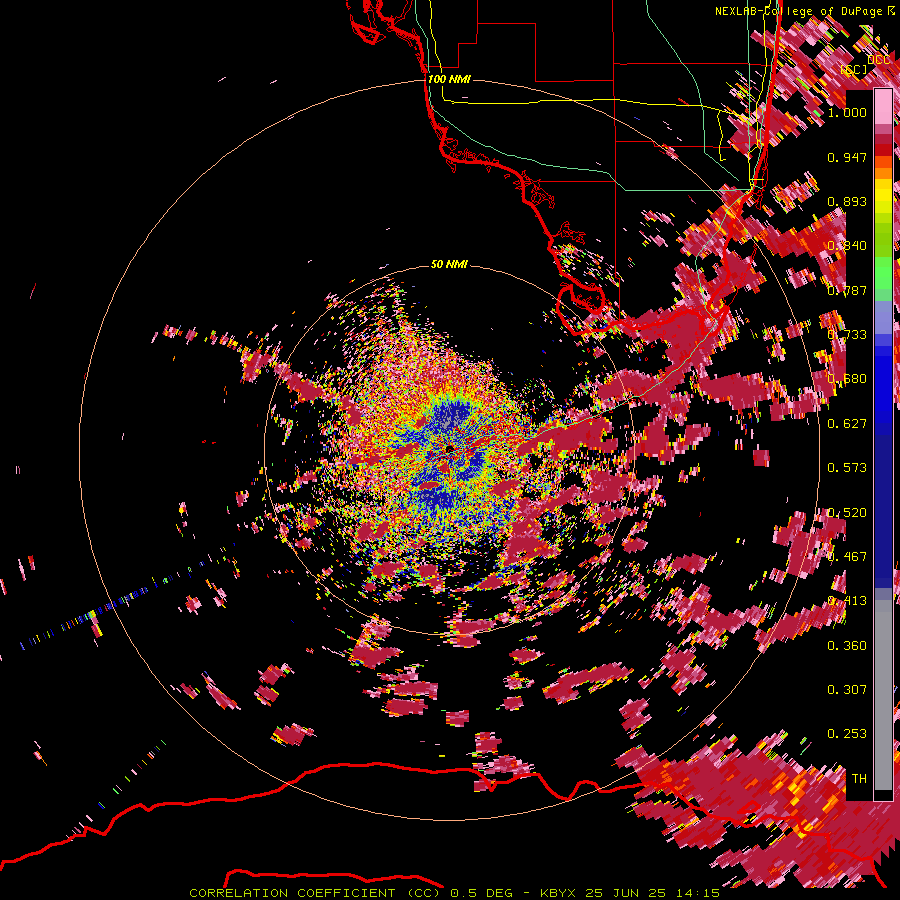Click the 100 NMI range ring label
Image resolution: width=900 pixels, height=900 pixels.
point(449,79)
